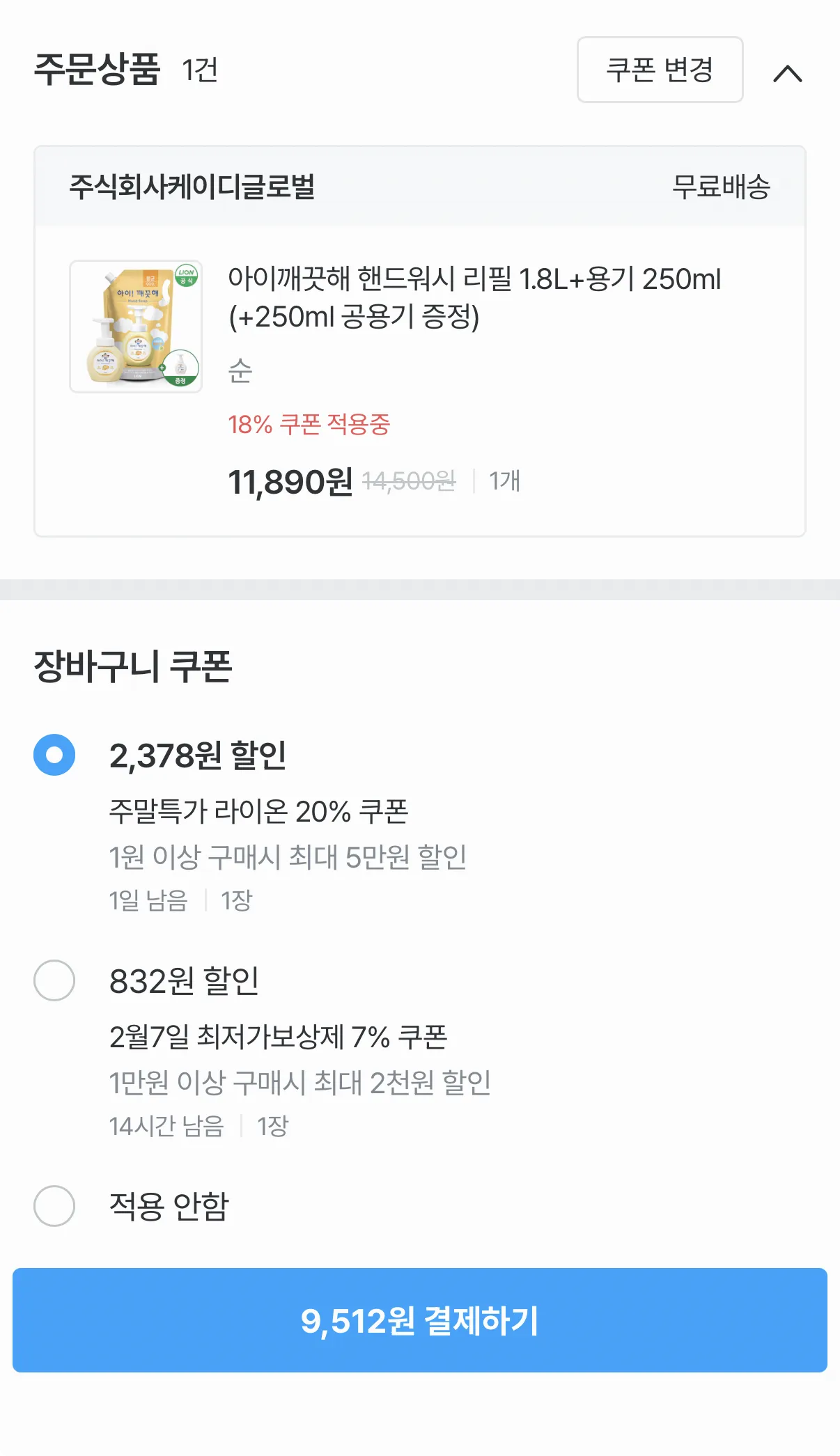
Task: Tap the 장바구니 쿠폰 section heading
Action: click(x=132, y=666)
